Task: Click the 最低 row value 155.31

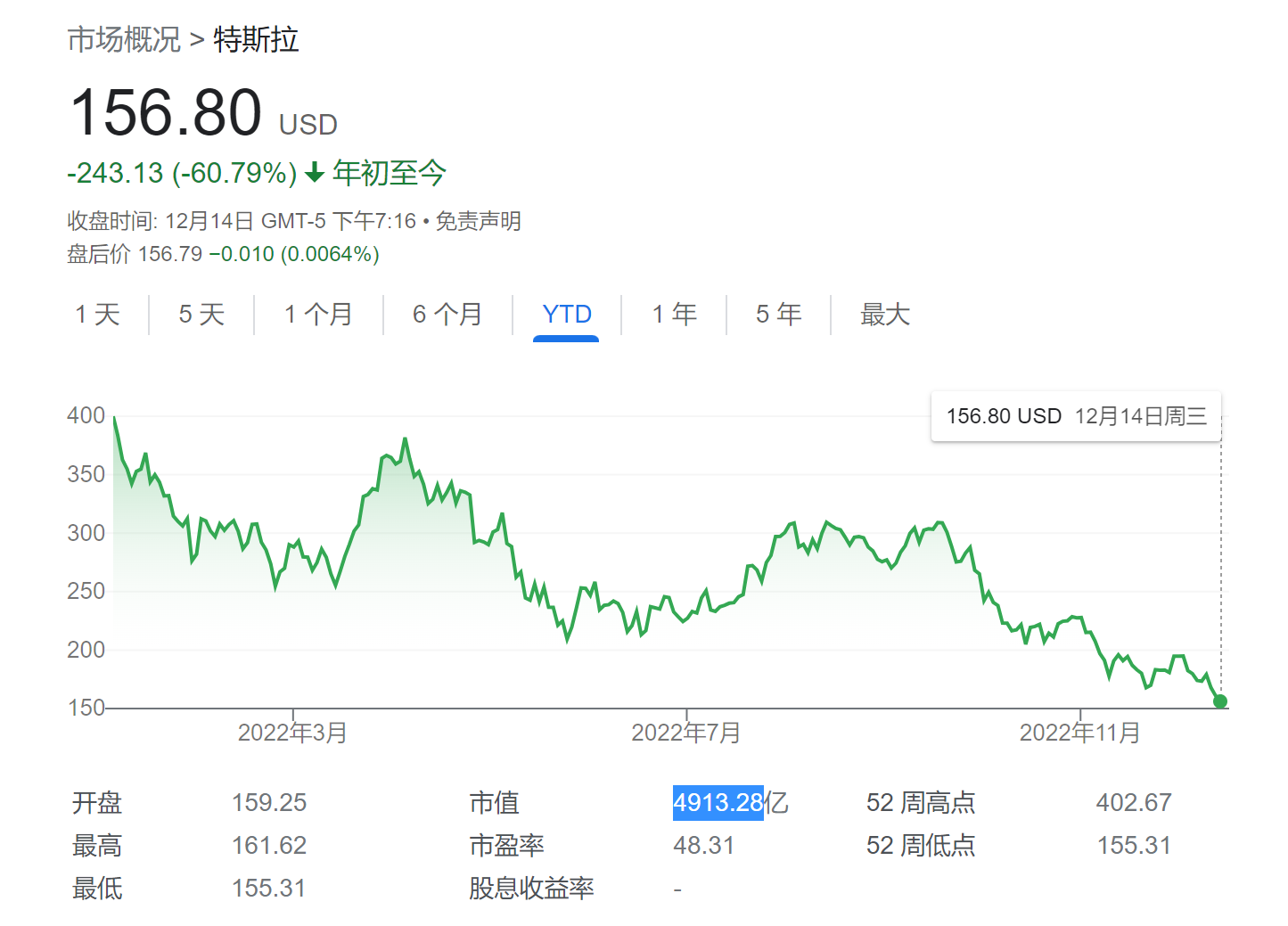Action: (269, 889)
